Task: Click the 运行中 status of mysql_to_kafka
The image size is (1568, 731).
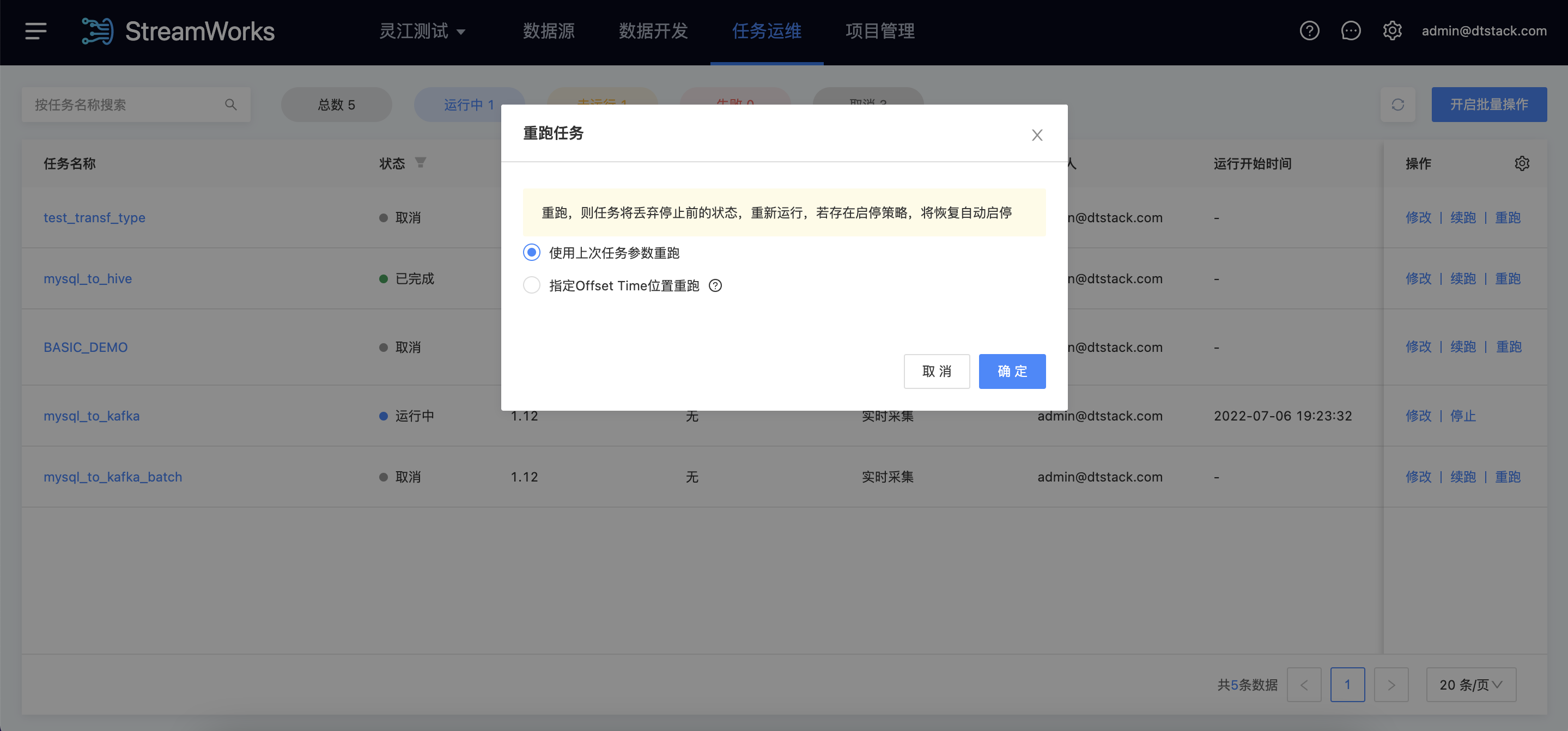Action: pyautogui.click(x=406, y=416)
